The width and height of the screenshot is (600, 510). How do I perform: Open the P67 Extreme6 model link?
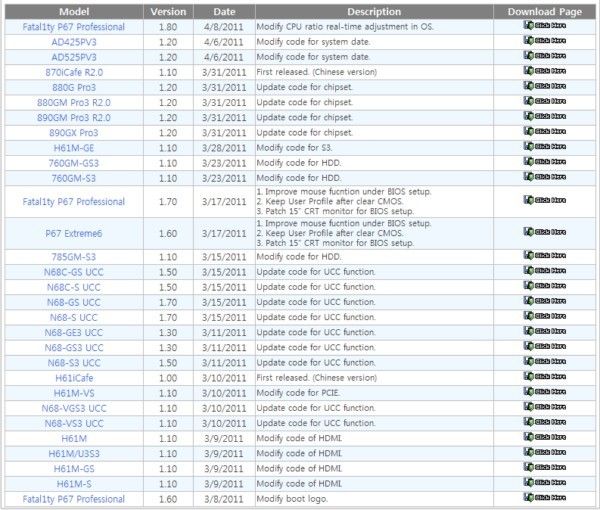(x=74, y=233)
